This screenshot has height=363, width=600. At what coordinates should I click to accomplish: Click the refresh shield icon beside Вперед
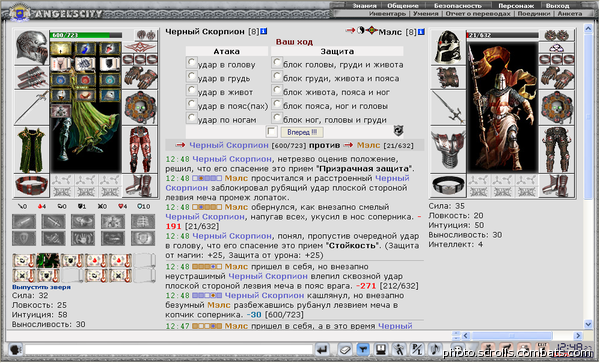click(398, 131)
